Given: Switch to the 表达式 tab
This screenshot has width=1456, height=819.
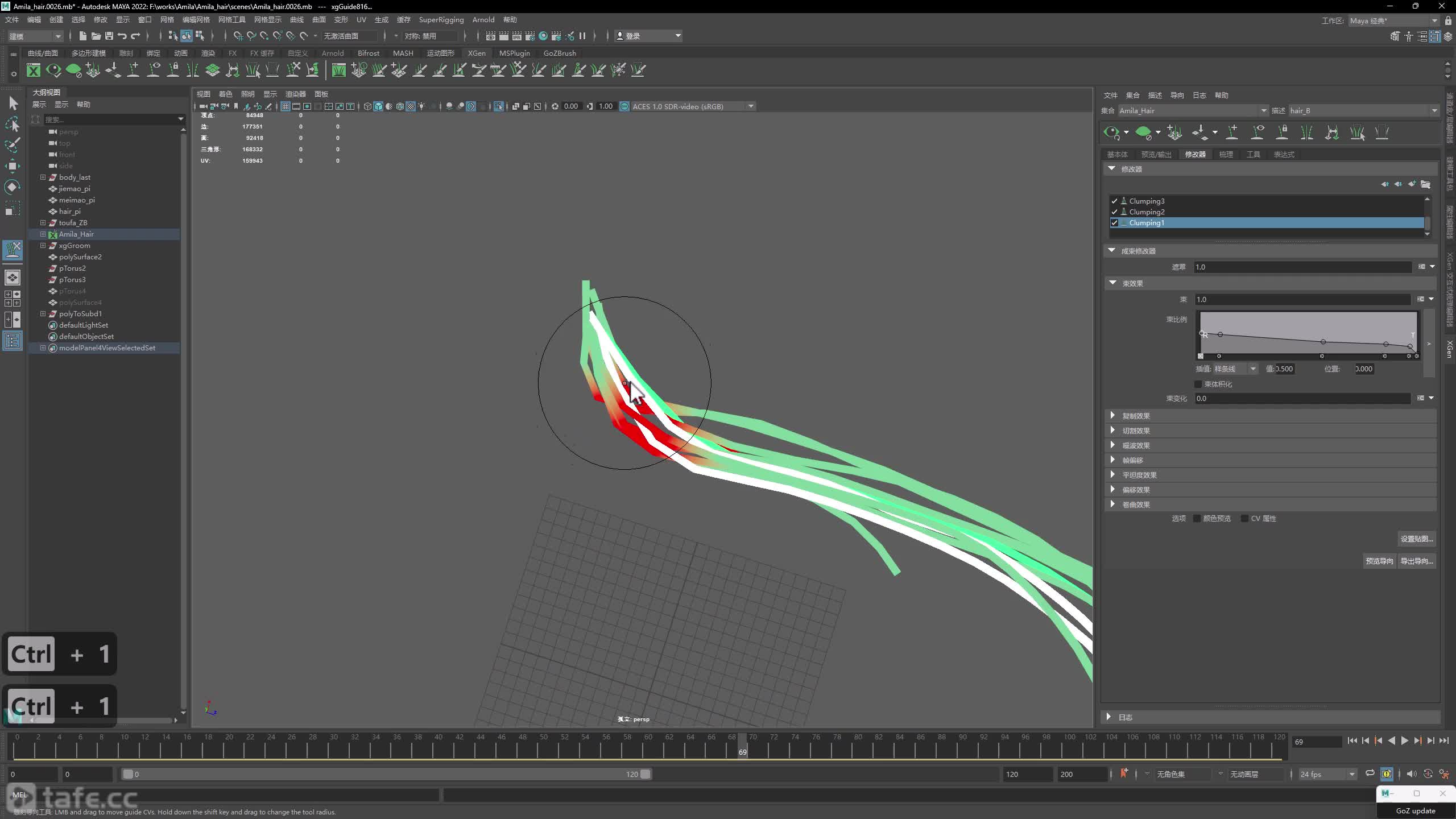Looking at the screenshot, I should tap(1284, 155).
